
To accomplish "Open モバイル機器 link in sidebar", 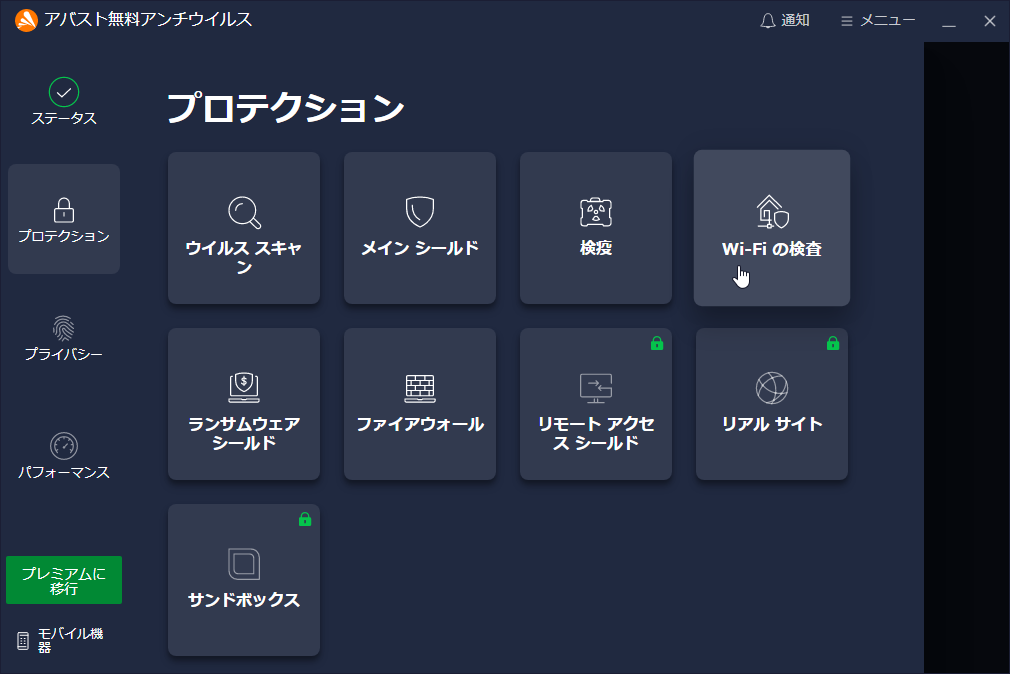I will pyautogui.click(x=60, y=640).
